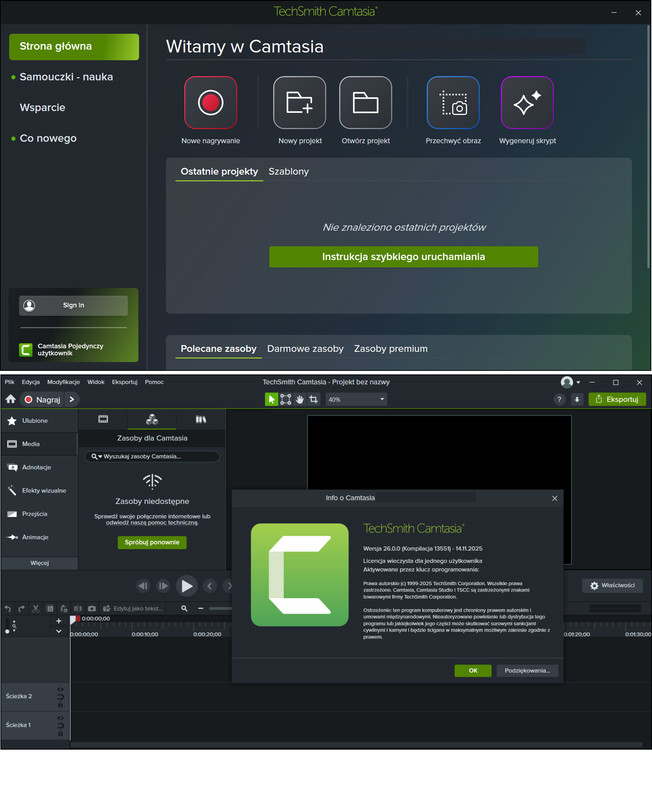Viewport: 652px width, 800px height.
Task: Switch to the media bin filmstrip tab
Action: click(x=103, y=419)
